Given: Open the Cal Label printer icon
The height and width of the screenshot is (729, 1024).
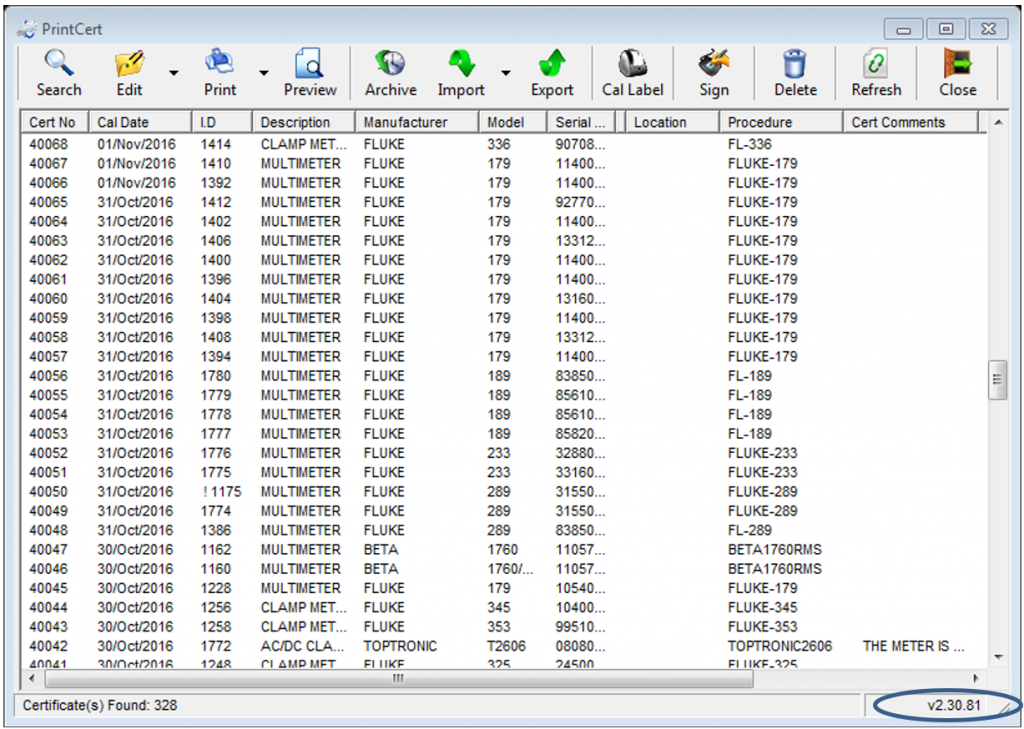Looking at the screenshot, I should [x=632, y=65].
